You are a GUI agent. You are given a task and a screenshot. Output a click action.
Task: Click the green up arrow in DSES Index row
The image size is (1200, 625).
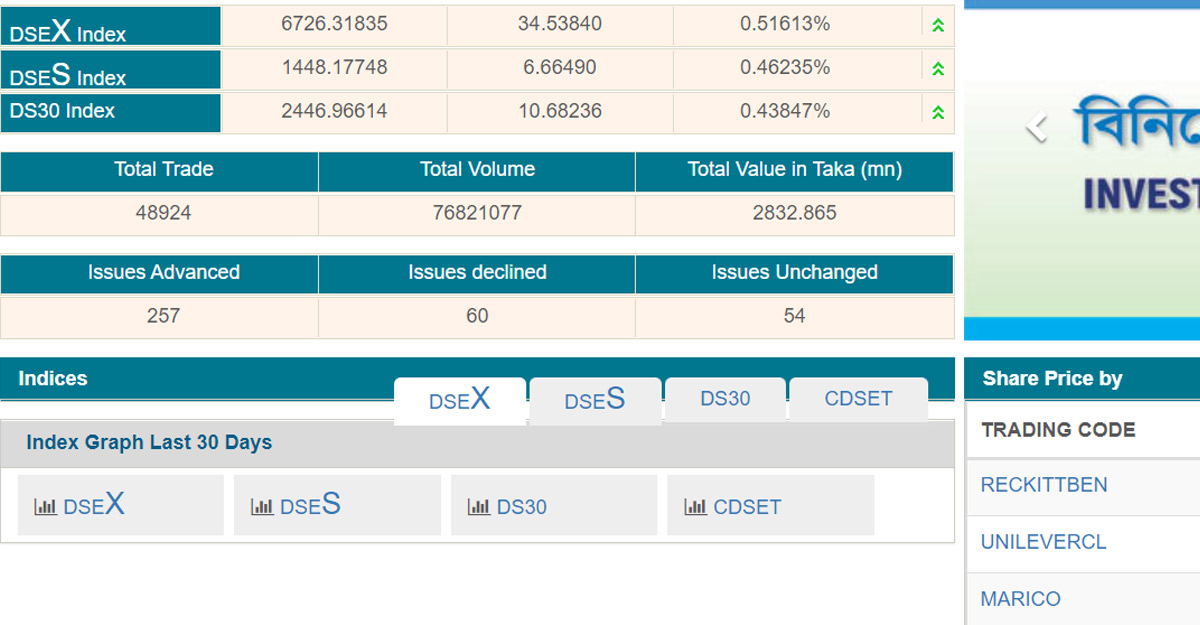pos(937,69)
